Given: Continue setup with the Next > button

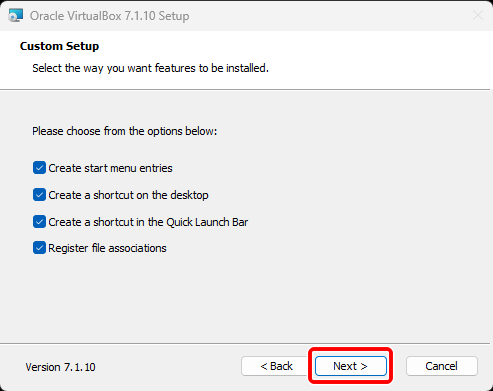Looking at the screenshot, I should (x=351, y=366).
